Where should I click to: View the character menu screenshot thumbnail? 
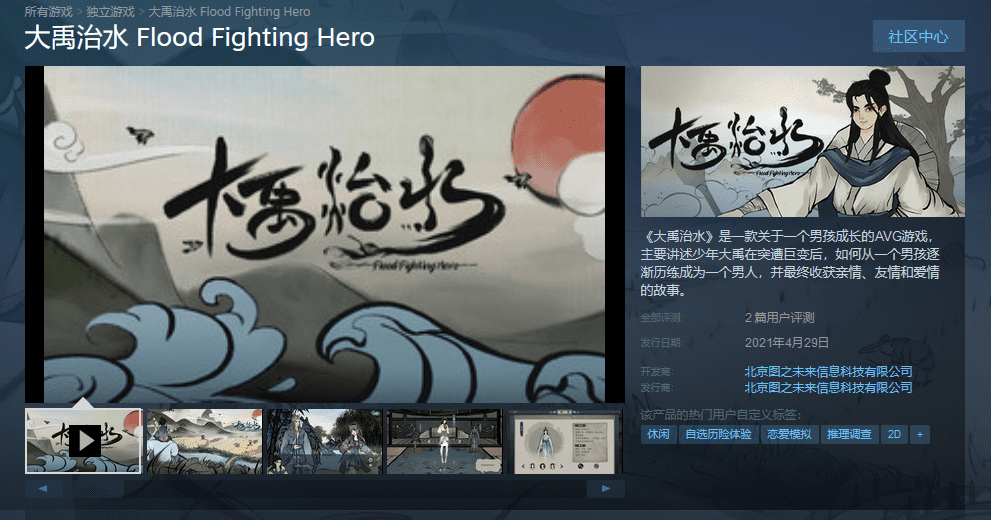(x=565, y=441)
